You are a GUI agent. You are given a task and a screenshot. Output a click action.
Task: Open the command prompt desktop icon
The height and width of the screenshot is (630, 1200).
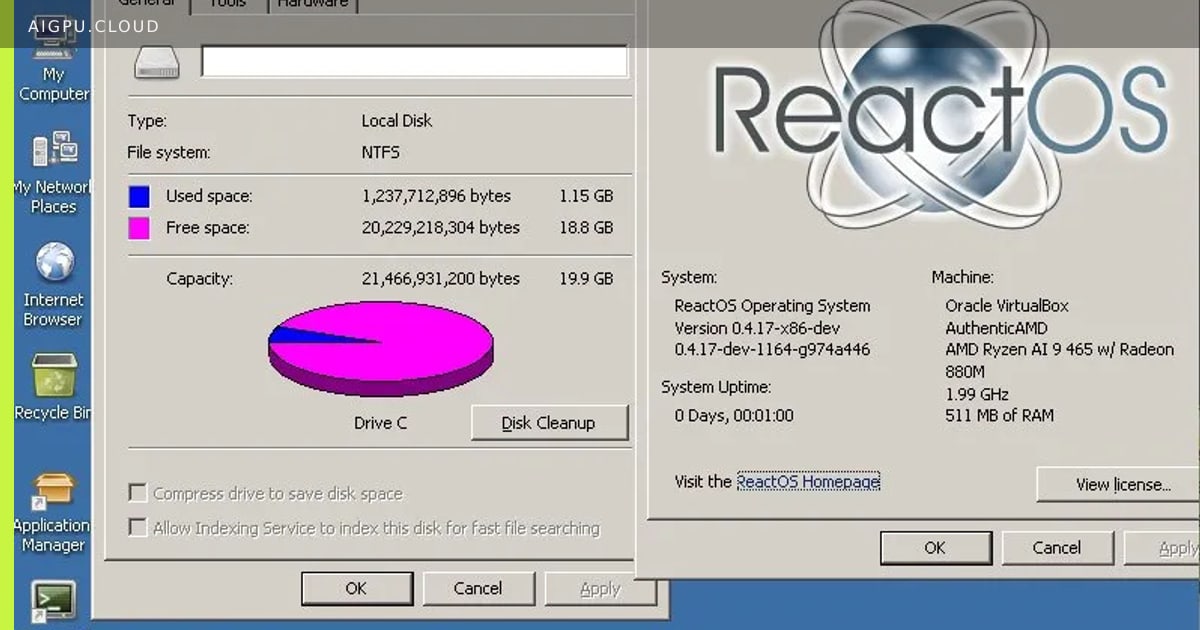tap(53, 599)
